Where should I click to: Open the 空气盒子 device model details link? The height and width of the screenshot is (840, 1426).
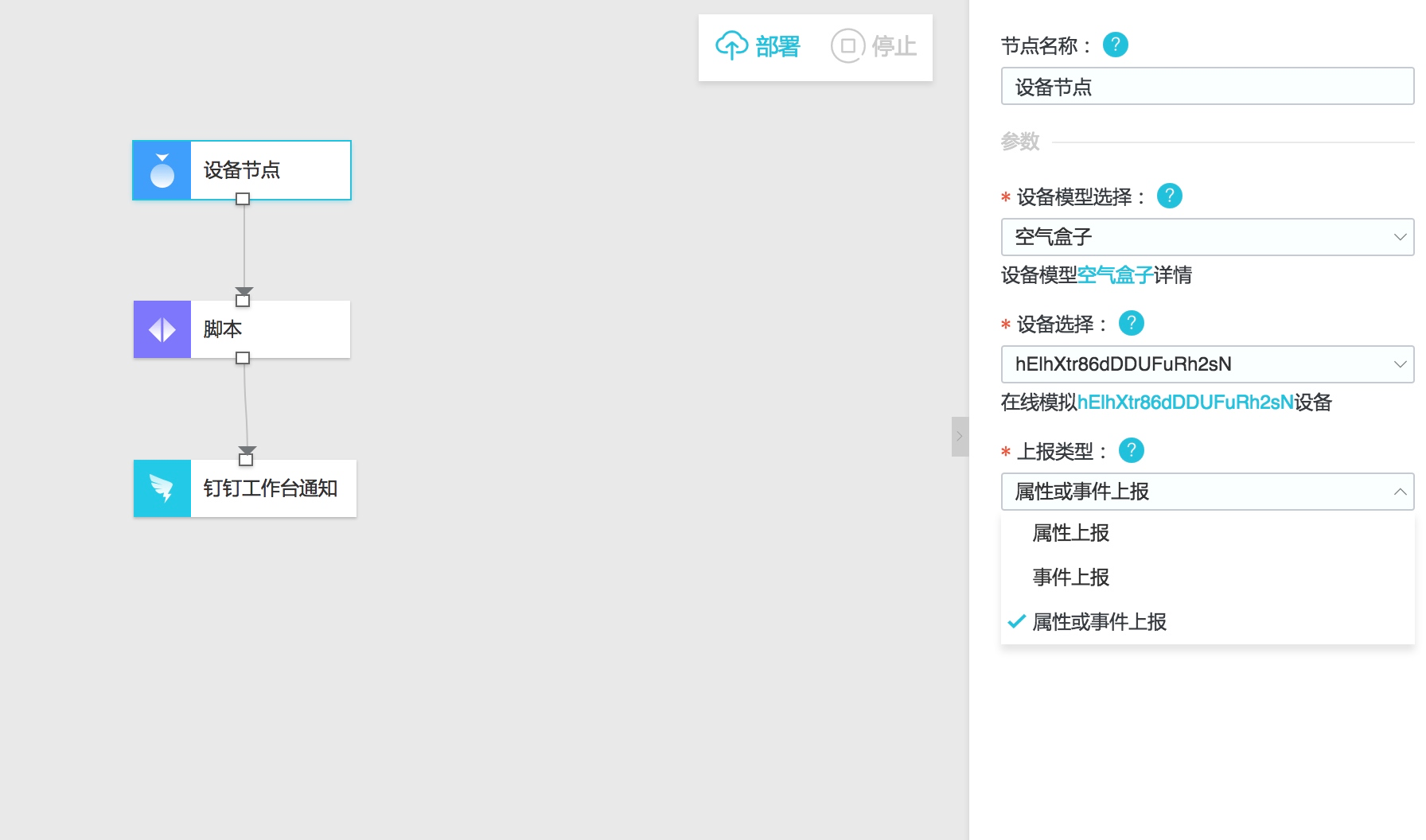1116,275
